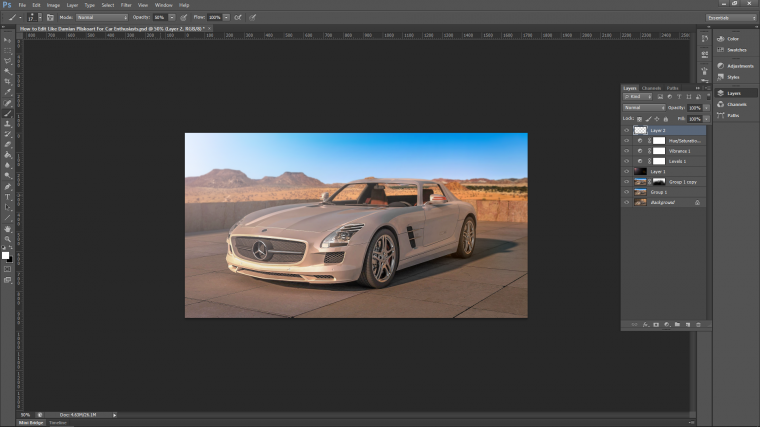Hide Layer 1 visibility eye
Viewport: 760px width, 427px height.
627,172
